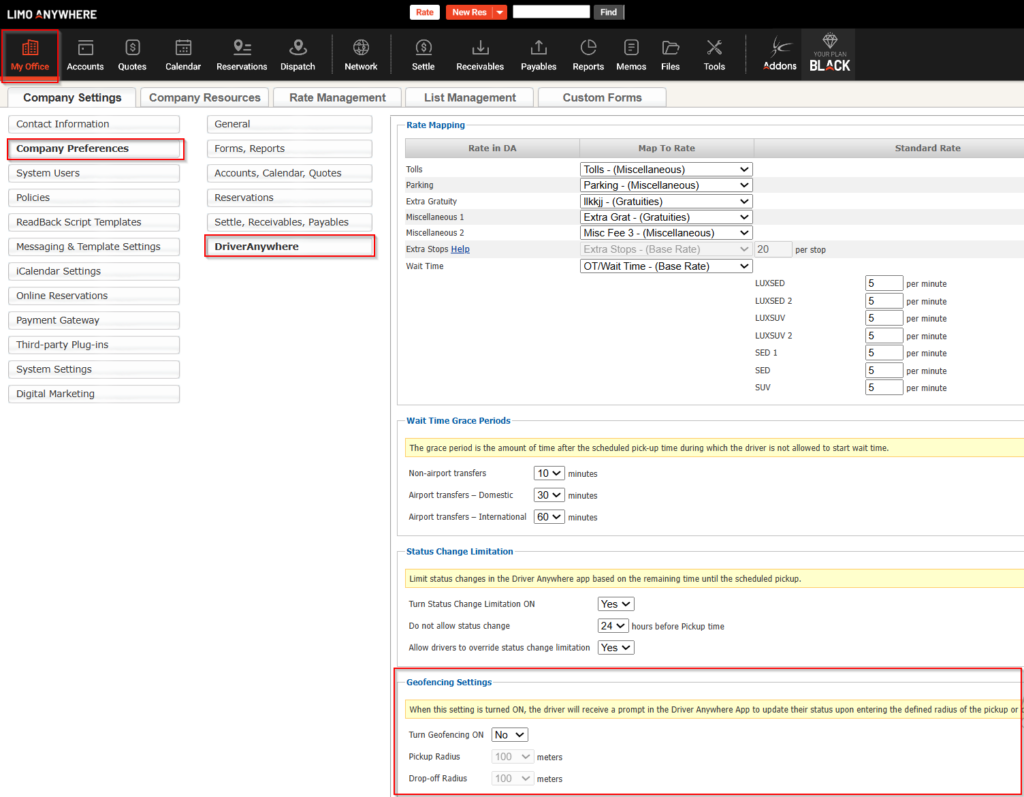The image size is (1024, 797).
Task: Expand the New Res arrow dropdown
Action: coord(500,12)
